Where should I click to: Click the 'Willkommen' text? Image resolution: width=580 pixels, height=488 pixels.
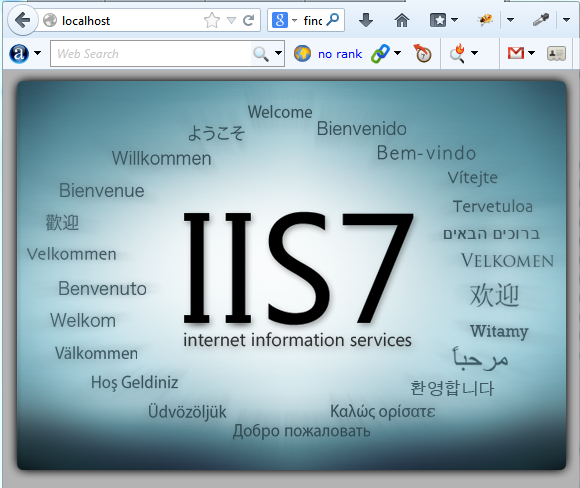(x=162, y=158)
